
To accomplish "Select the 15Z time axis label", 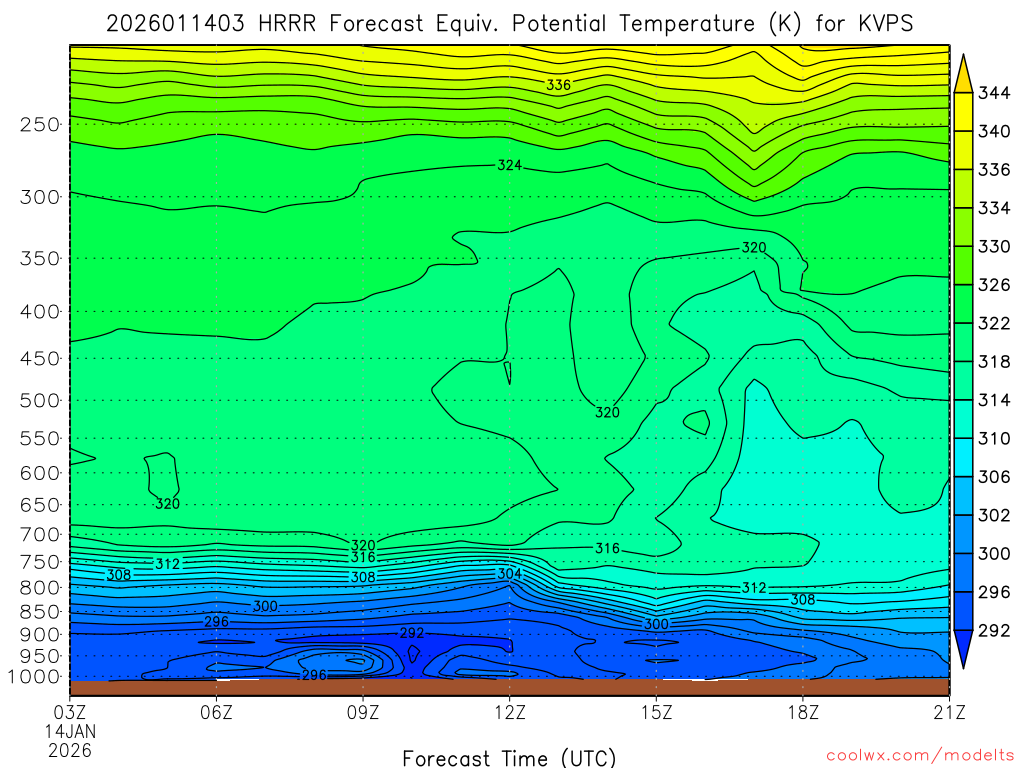I will coord(656,712).
